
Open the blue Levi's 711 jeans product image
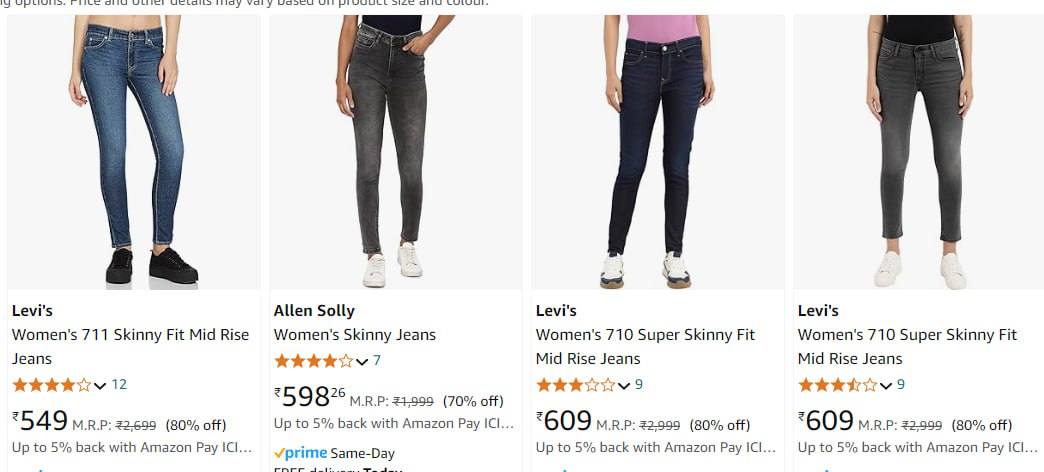coord(134,150)
